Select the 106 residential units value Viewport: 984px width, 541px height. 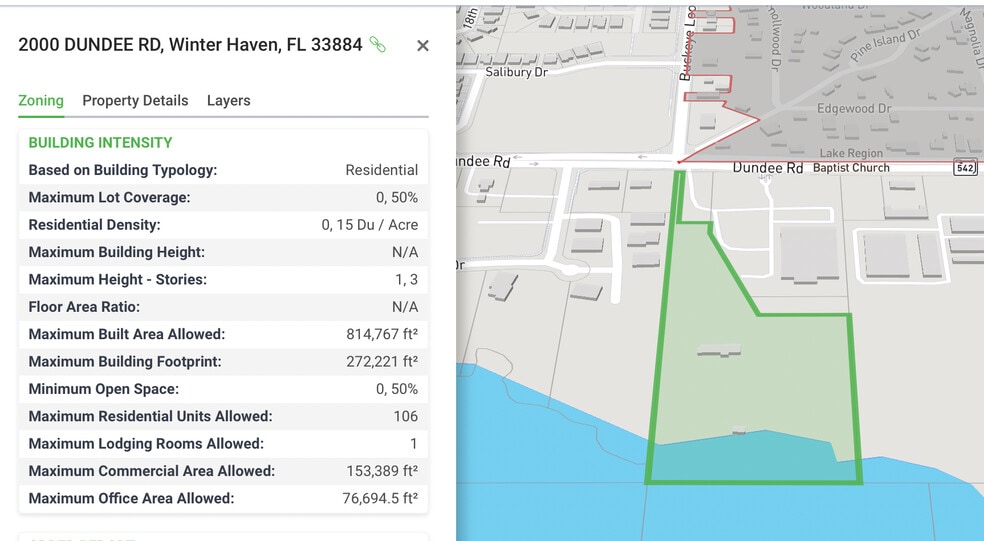point(405,416)
